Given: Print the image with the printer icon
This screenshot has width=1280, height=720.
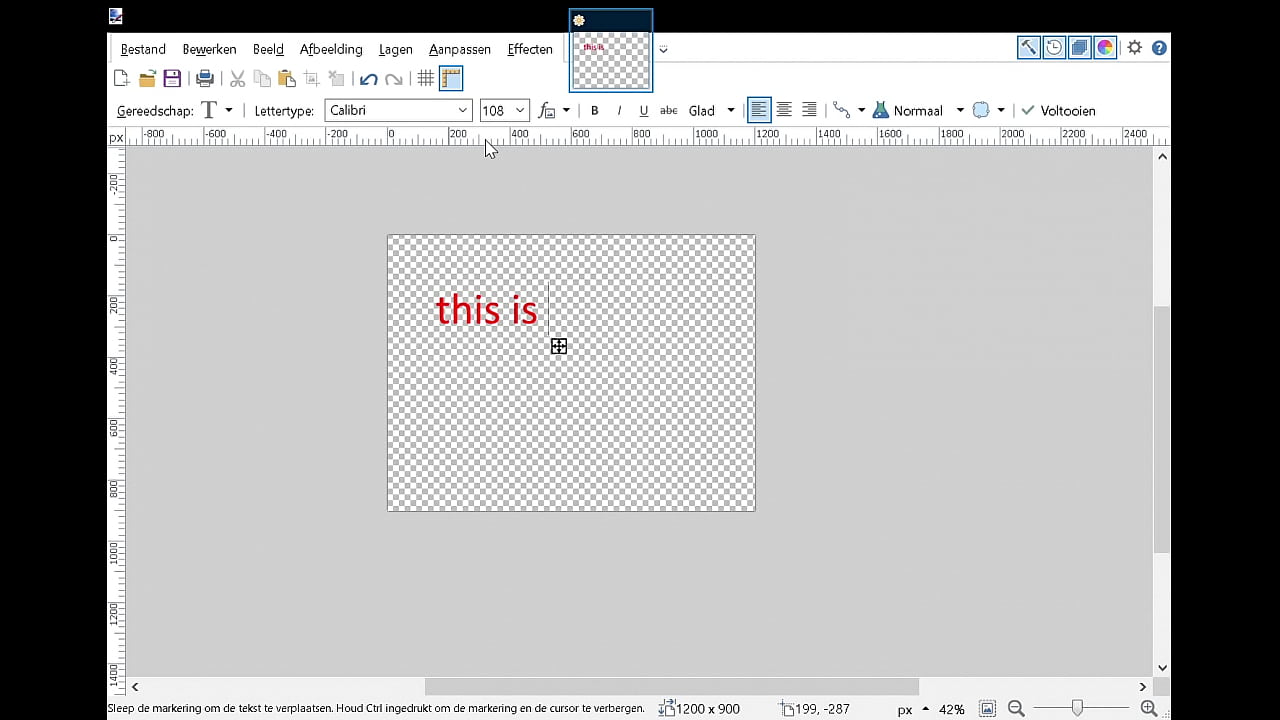Looking at the screenshot, I should coord(205,79).
